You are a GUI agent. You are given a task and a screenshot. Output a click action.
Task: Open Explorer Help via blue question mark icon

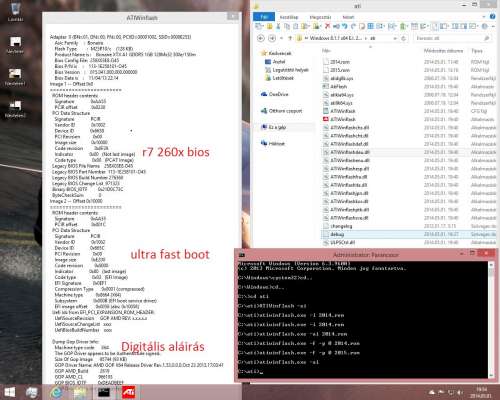click(492, 16)
